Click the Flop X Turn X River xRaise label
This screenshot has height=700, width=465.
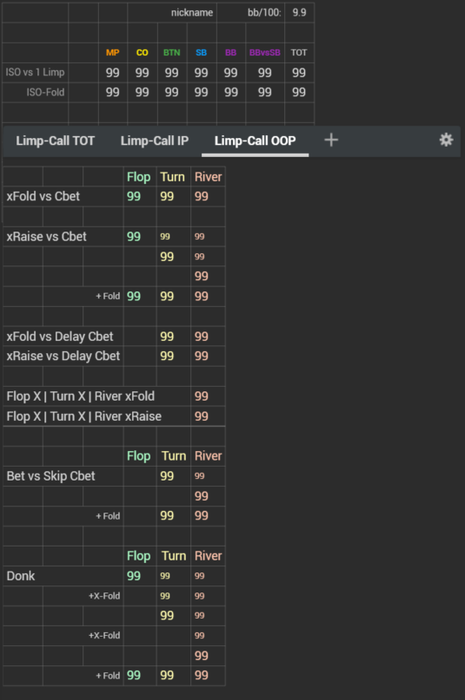pyautogui.click(x=84, y=417)
